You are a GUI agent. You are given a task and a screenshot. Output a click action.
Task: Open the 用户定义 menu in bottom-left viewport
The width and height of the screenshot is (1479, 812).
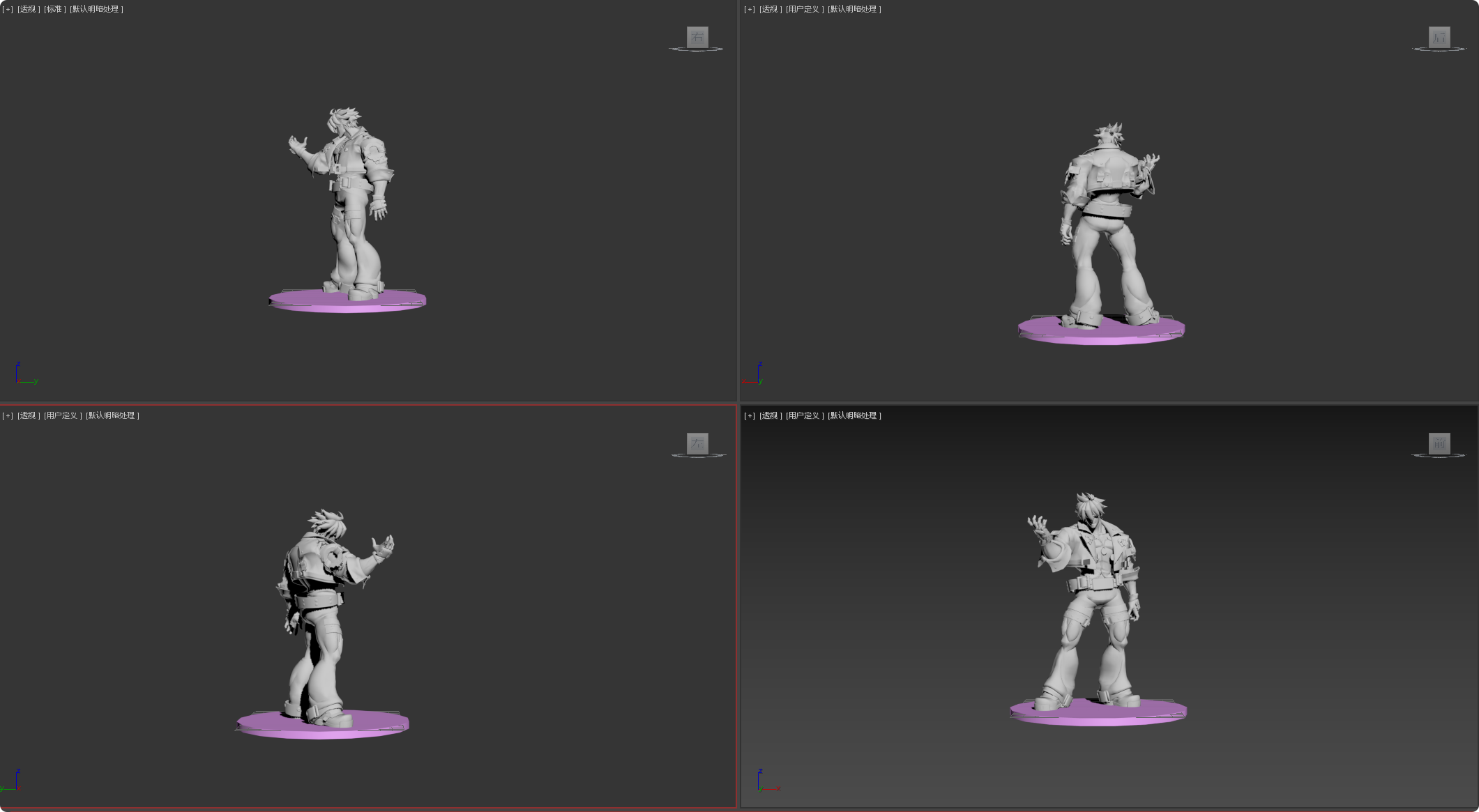63,415
